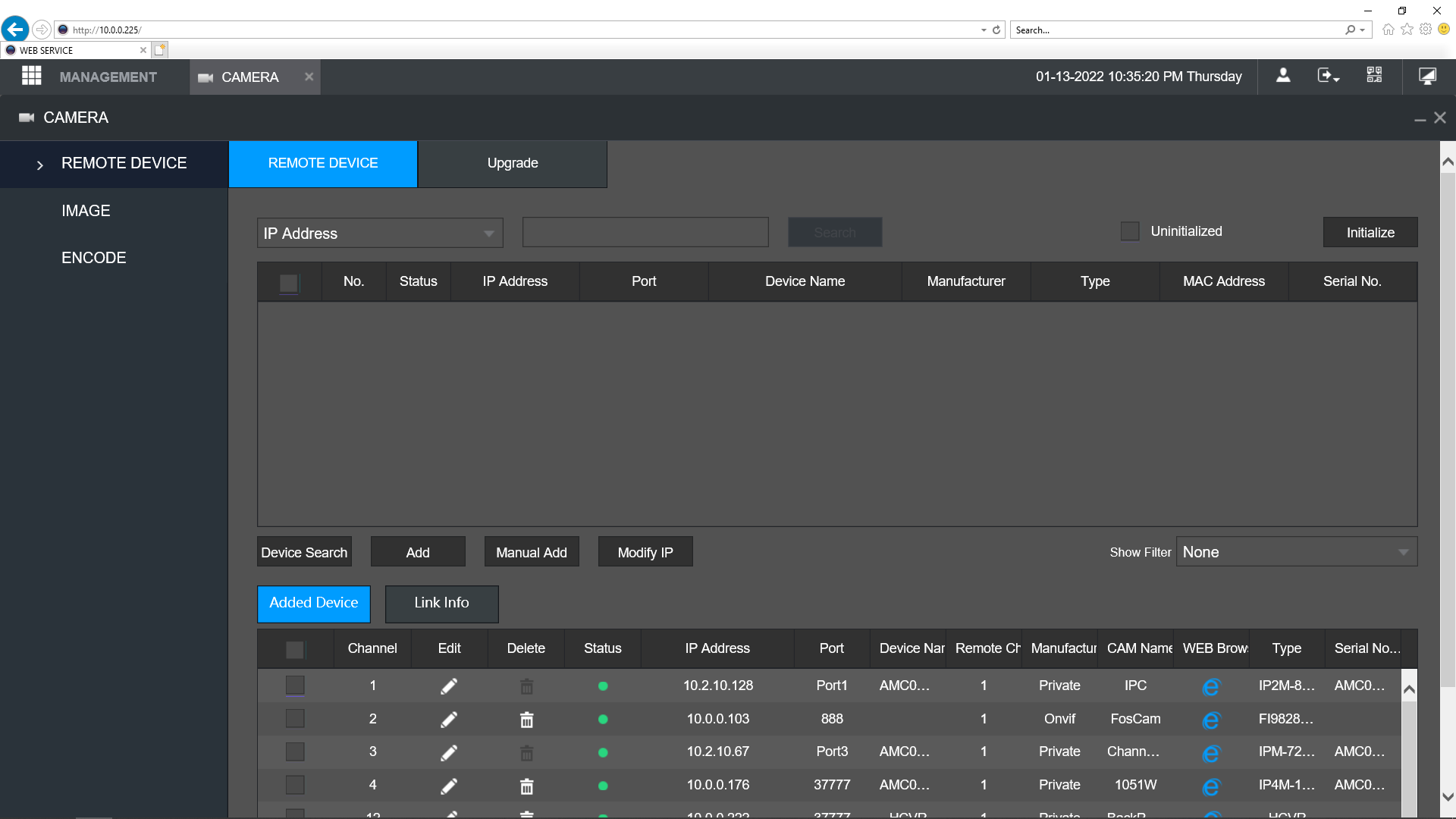
Task: Click page scrollbar up arrow
Action: coord(1448,162)
